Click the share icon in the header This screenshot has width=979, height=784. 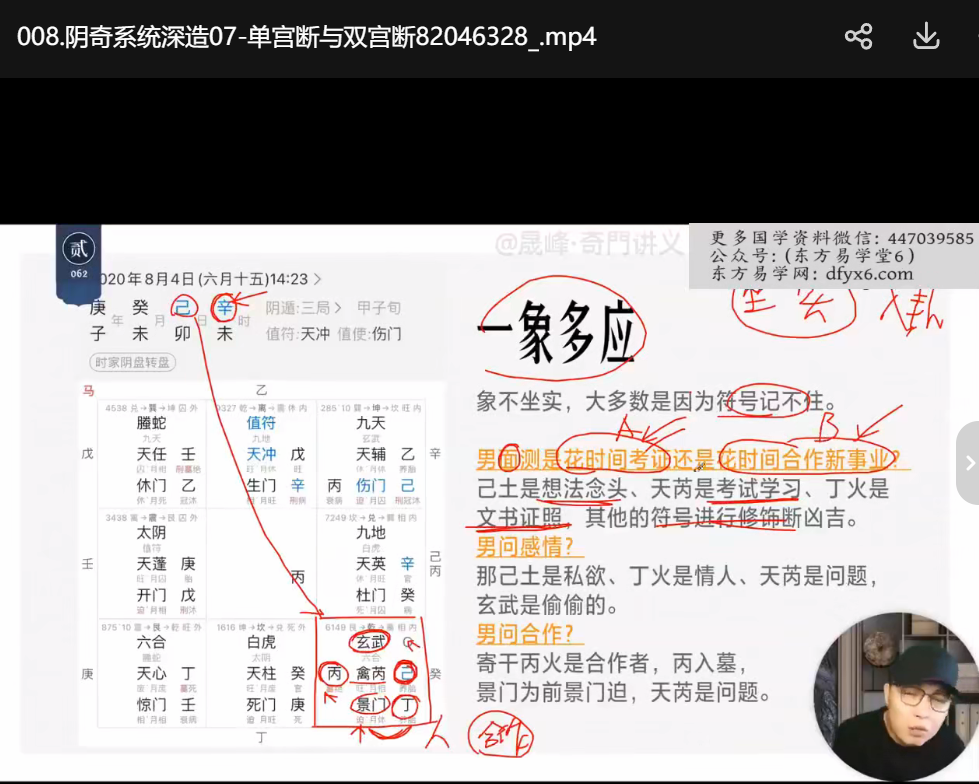tap(858, 38)
